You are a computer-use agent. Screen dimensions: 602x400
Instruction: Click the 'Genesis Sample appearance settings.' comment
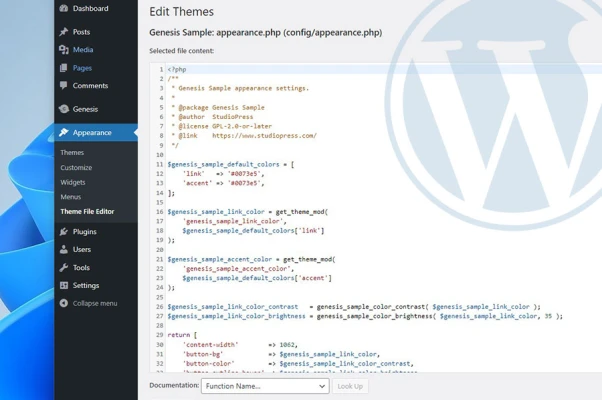[x=243, y=88]
